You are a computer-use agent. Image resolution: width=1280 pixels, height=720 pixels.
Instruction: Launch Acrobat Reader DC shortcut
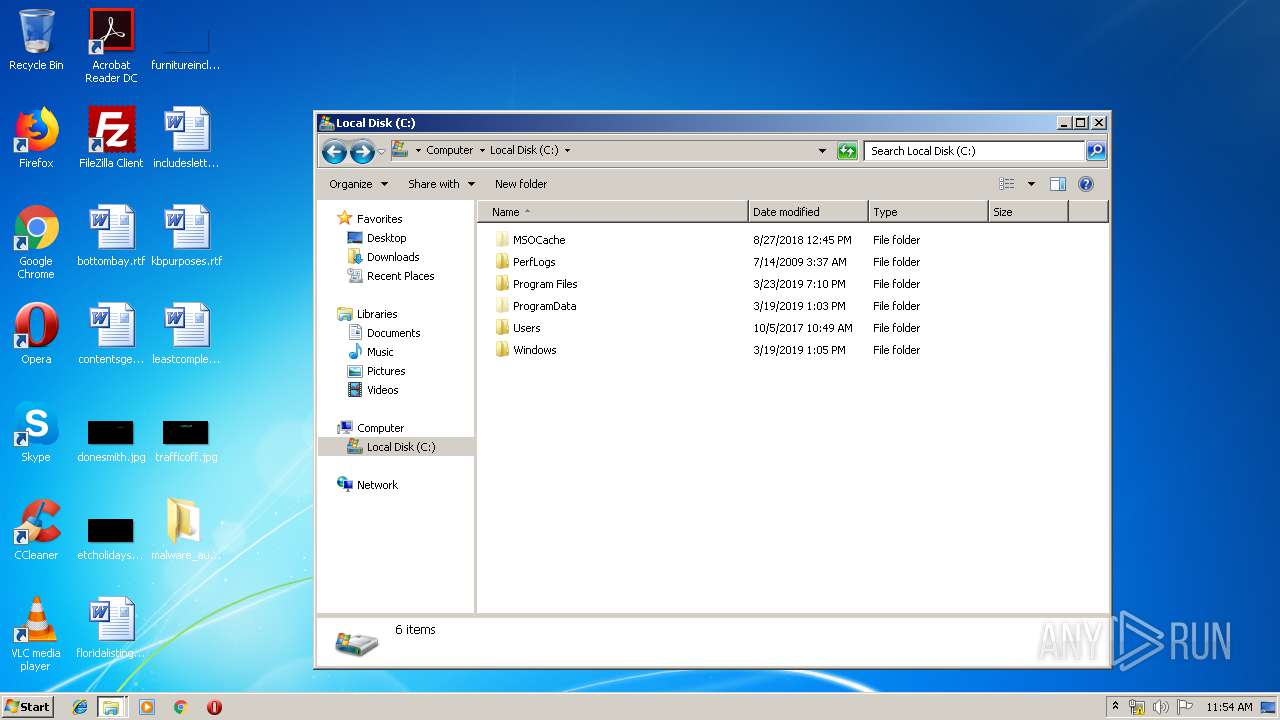click(x=111, y=46)
